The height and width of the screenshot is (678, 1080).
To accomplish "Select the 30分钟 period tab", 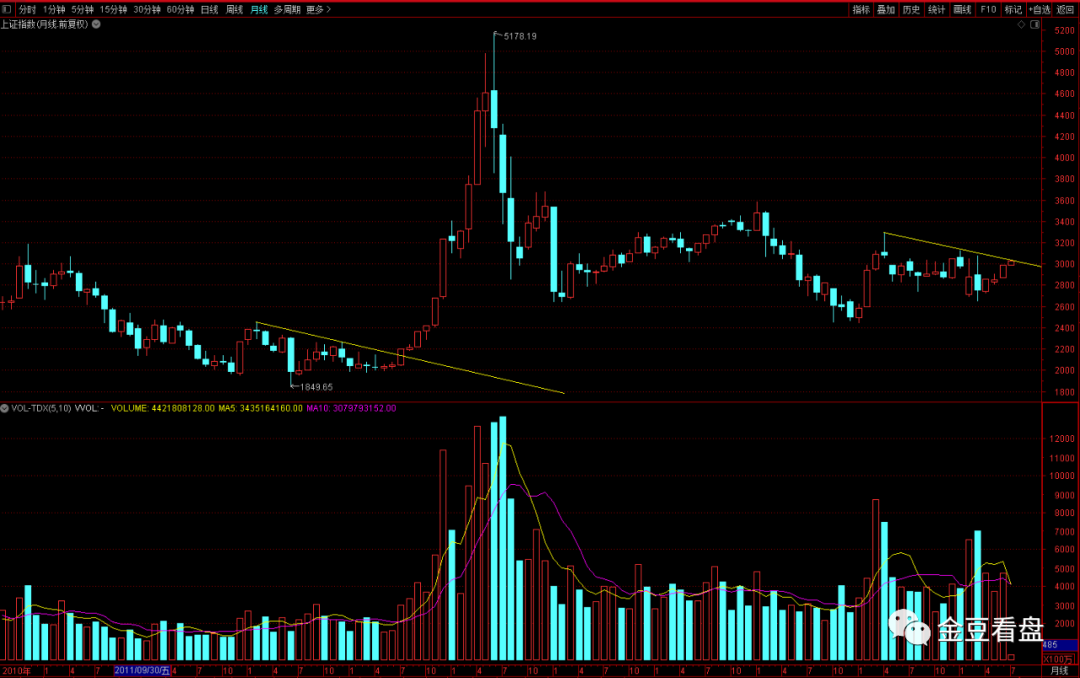I will [147, 10].
